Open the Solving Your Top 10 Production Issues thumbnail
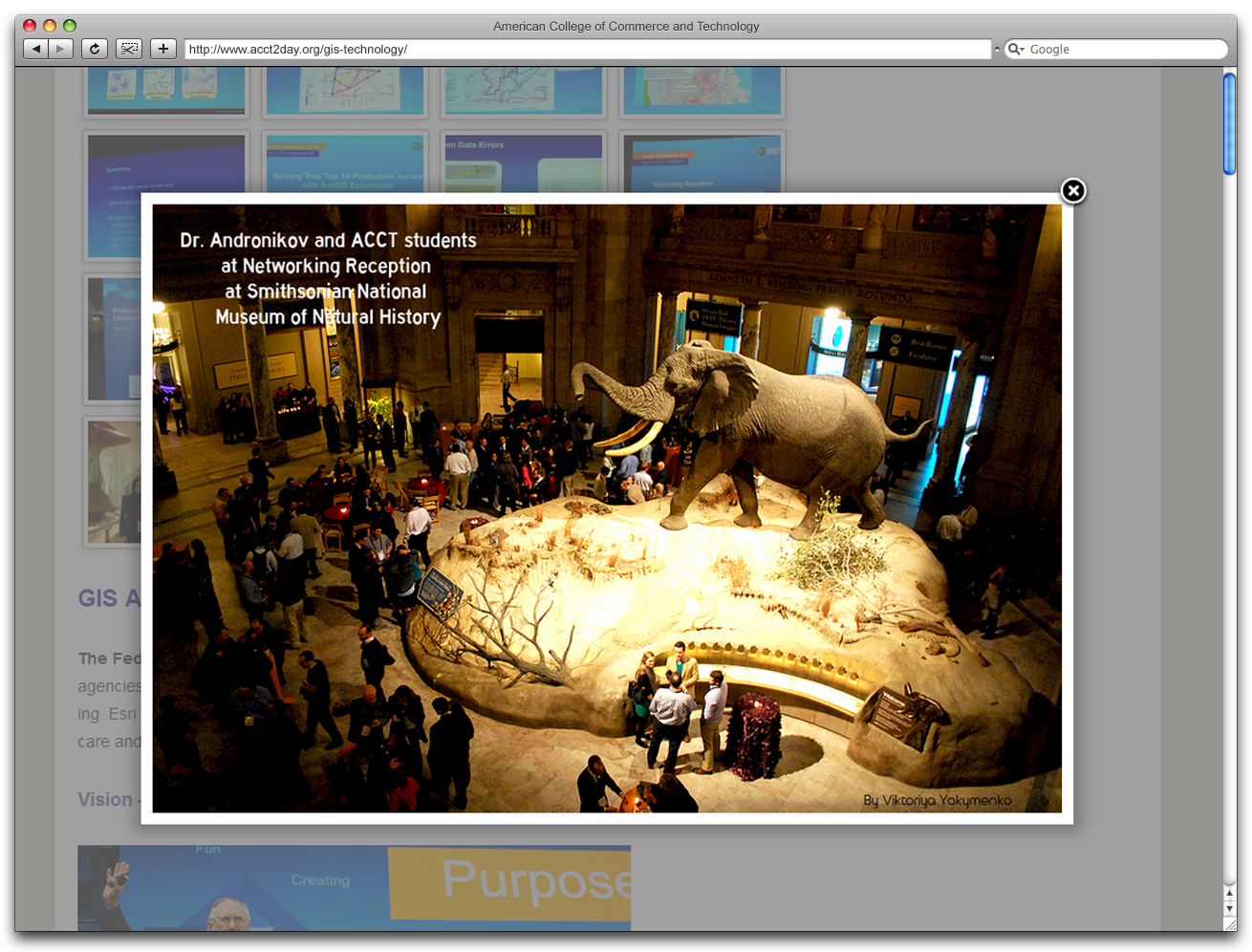1252x952 pixels. click(x=345, y=162)
